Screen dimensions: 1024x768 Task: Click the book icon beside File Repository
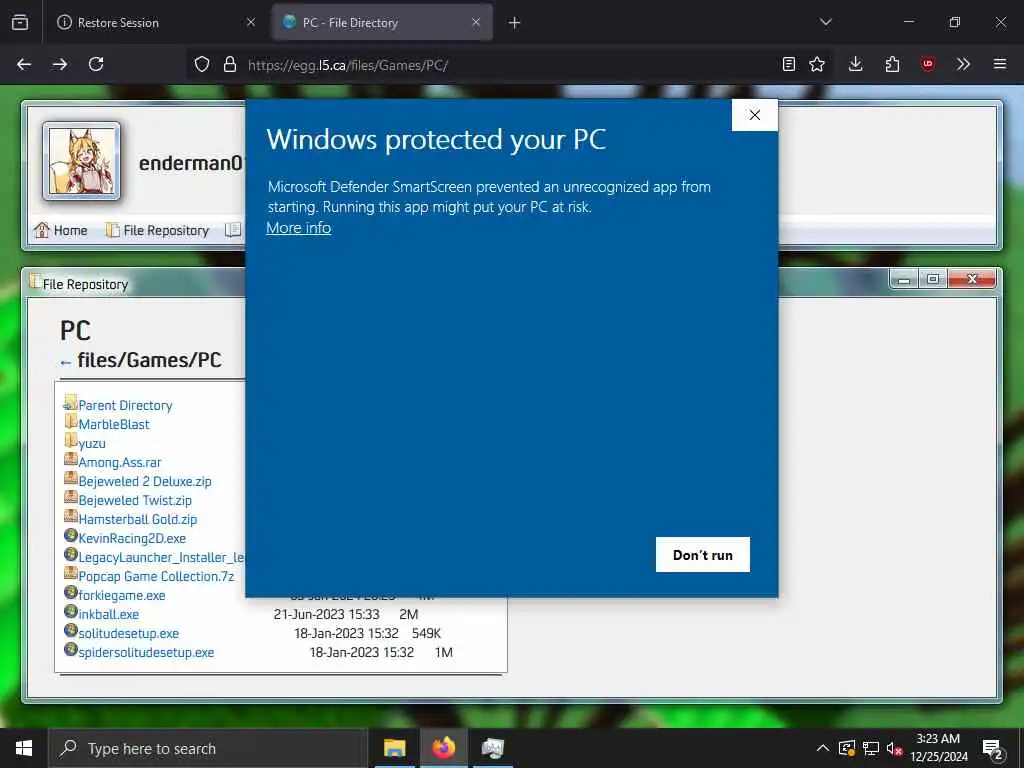(x=233, y=230)
